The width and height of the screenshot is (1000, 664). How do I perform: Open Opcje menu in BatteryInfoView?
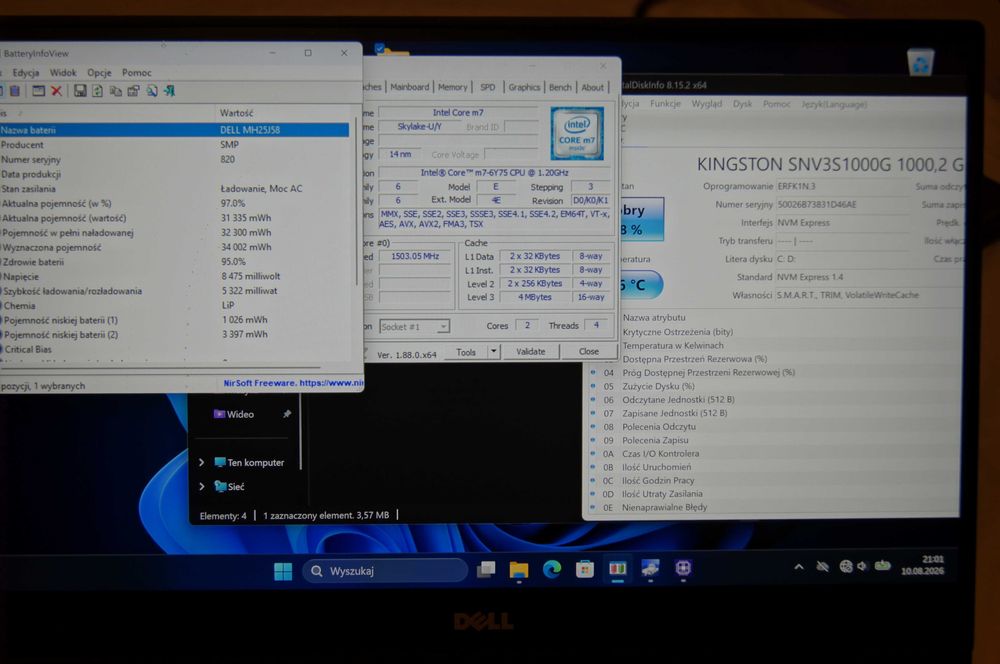point(99,73)
